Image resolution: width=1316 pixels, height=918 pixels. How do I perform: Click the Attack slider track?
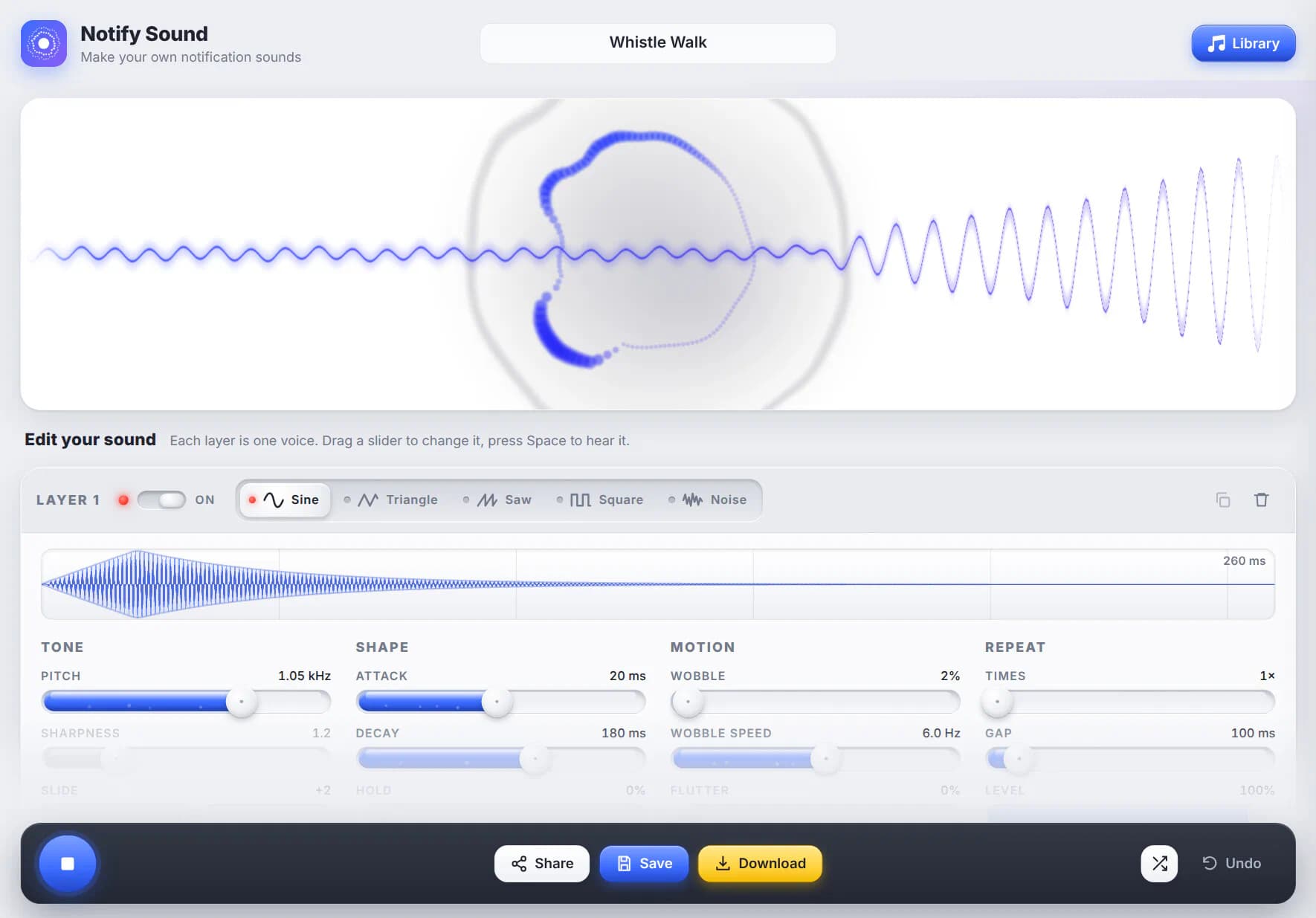pos(500,701)
